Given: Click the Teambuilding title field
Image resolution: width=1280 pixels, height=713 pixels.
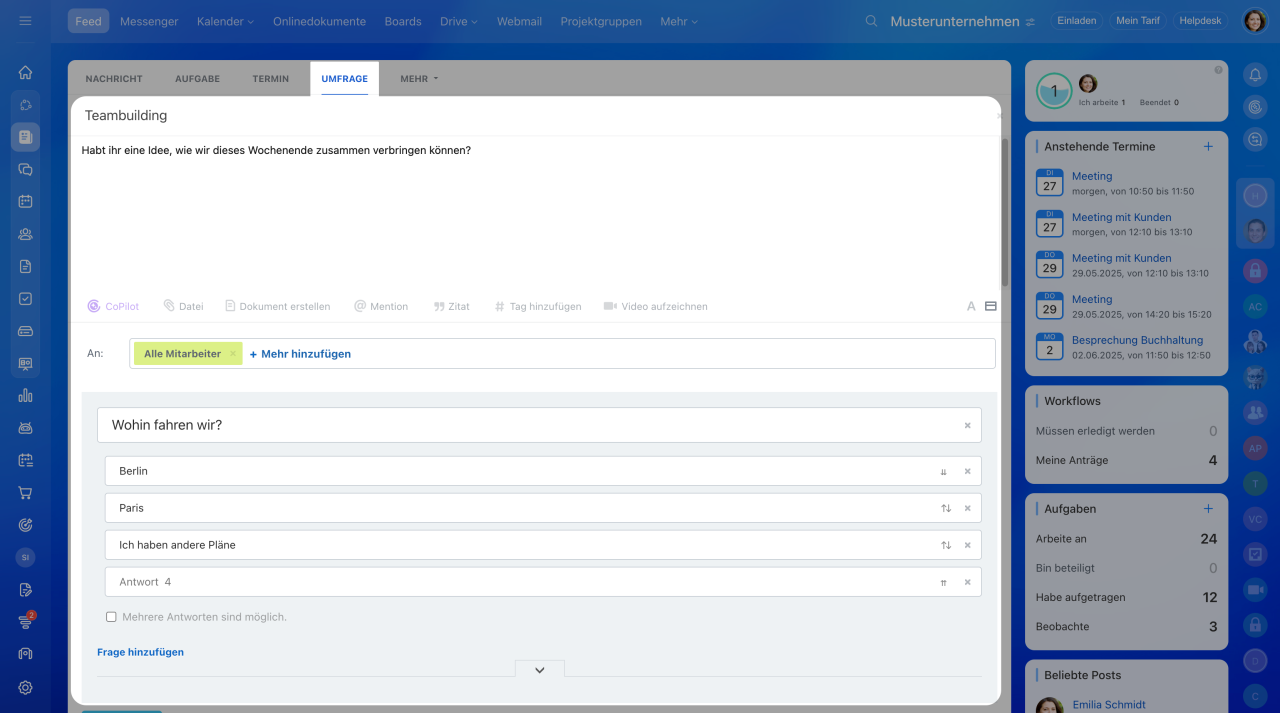Looking at the screenshot, I should tap(535, 116).
